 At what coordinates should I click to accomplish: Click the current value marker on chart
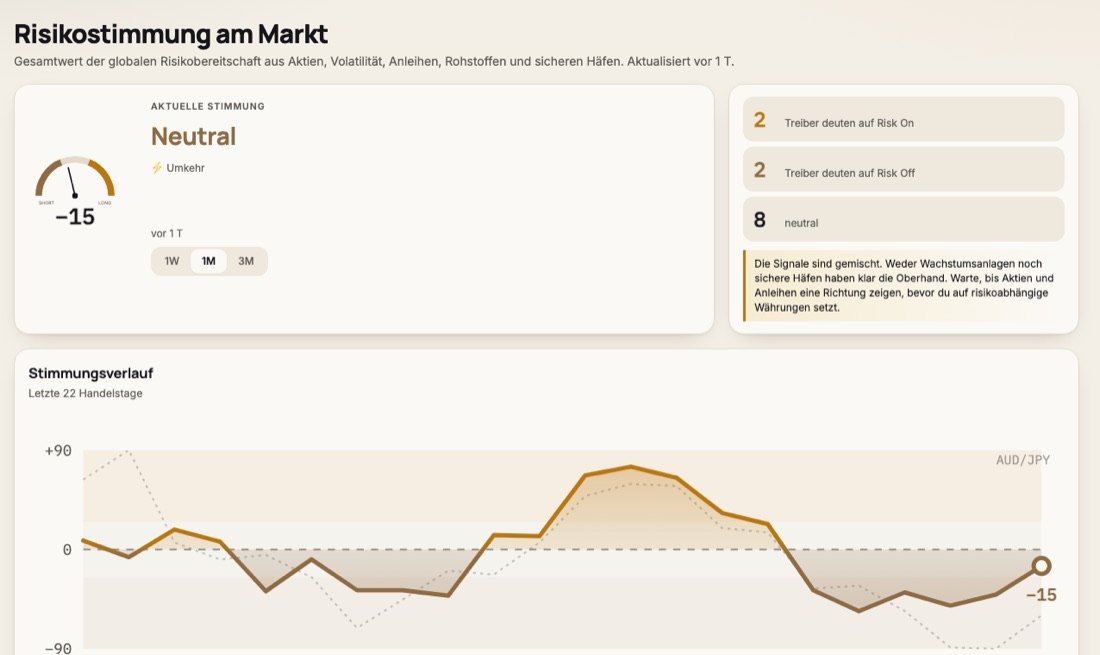[x=1041, y=565]
